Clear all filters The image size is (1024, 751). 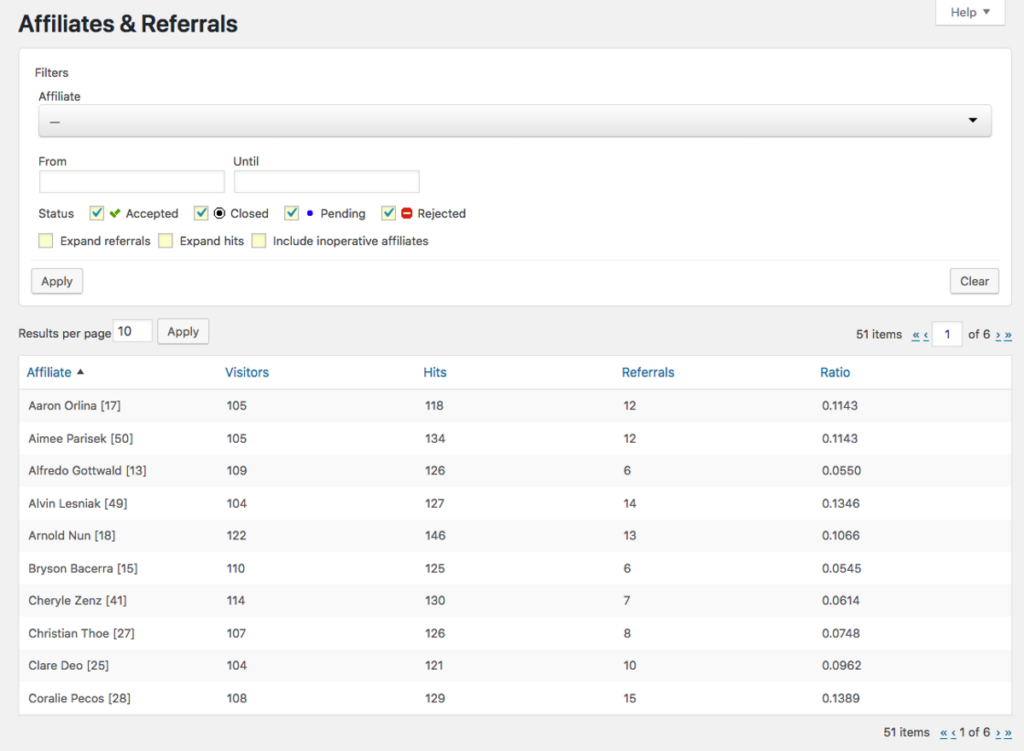pyautogui.click(x=974, y=281)
